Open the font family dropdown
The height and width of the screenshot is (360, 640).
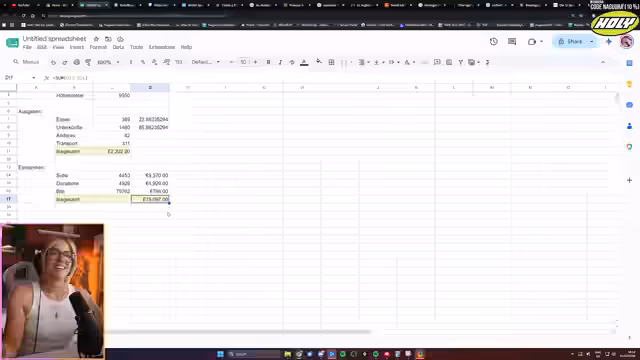coord(206,62)
